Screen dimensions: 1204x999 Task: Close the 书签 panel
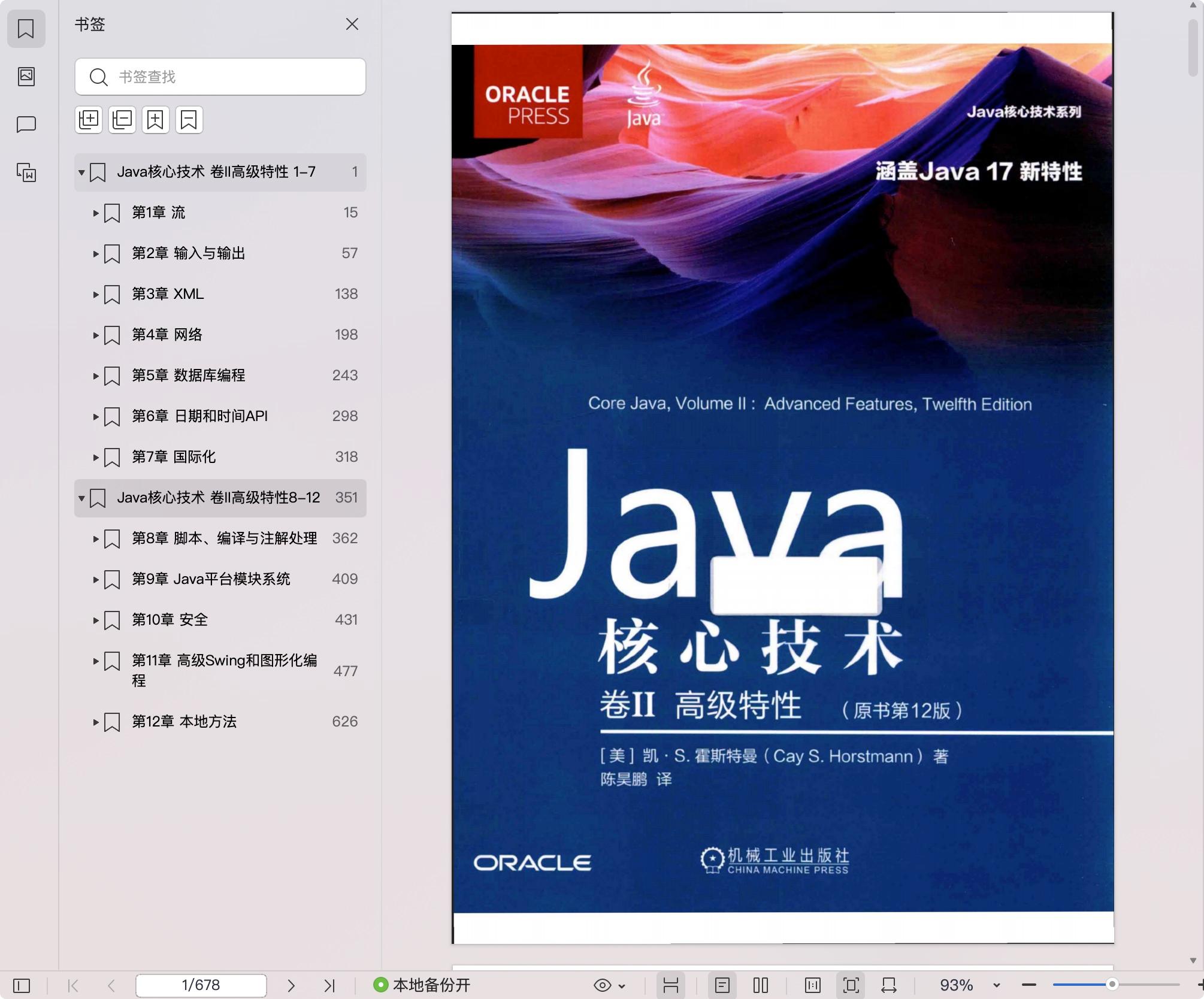pos(352,24)
